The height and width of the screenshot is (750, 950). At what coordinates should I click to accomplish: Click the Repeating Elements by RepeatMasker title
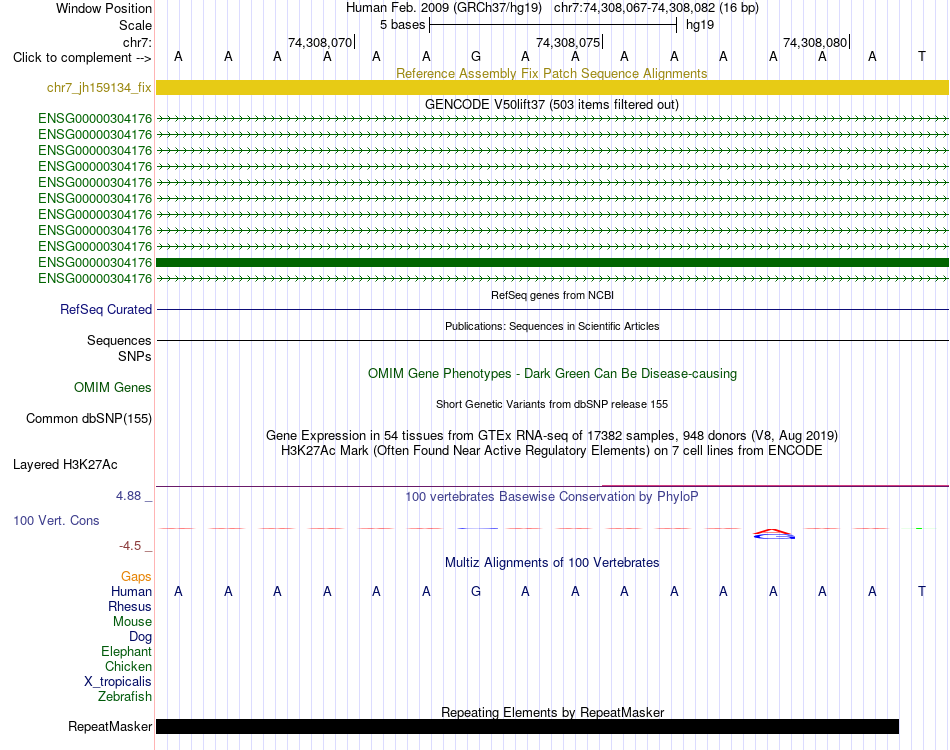tap(552, 712)
